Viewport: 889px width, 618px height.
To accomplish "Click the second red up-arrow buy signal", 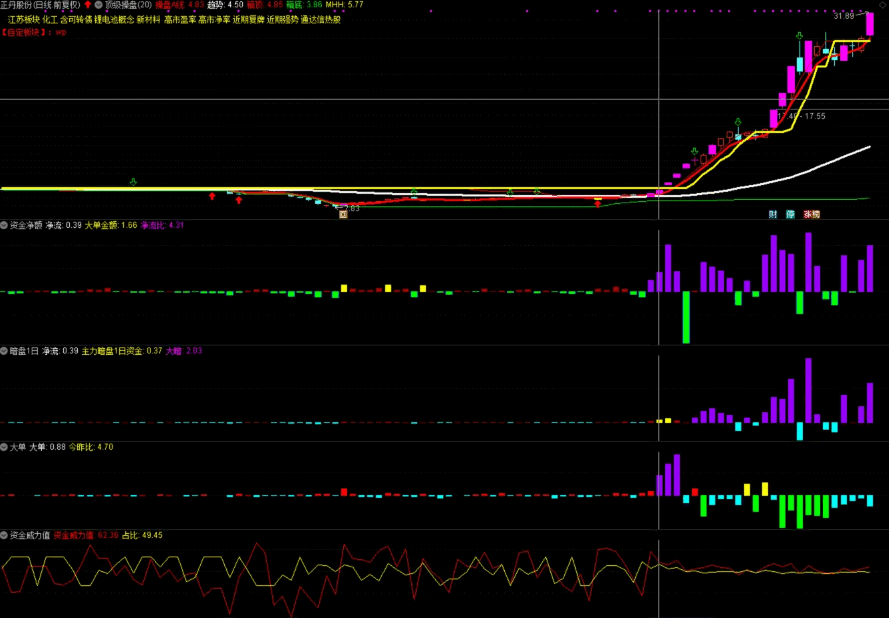I will (x=239, y=200).
